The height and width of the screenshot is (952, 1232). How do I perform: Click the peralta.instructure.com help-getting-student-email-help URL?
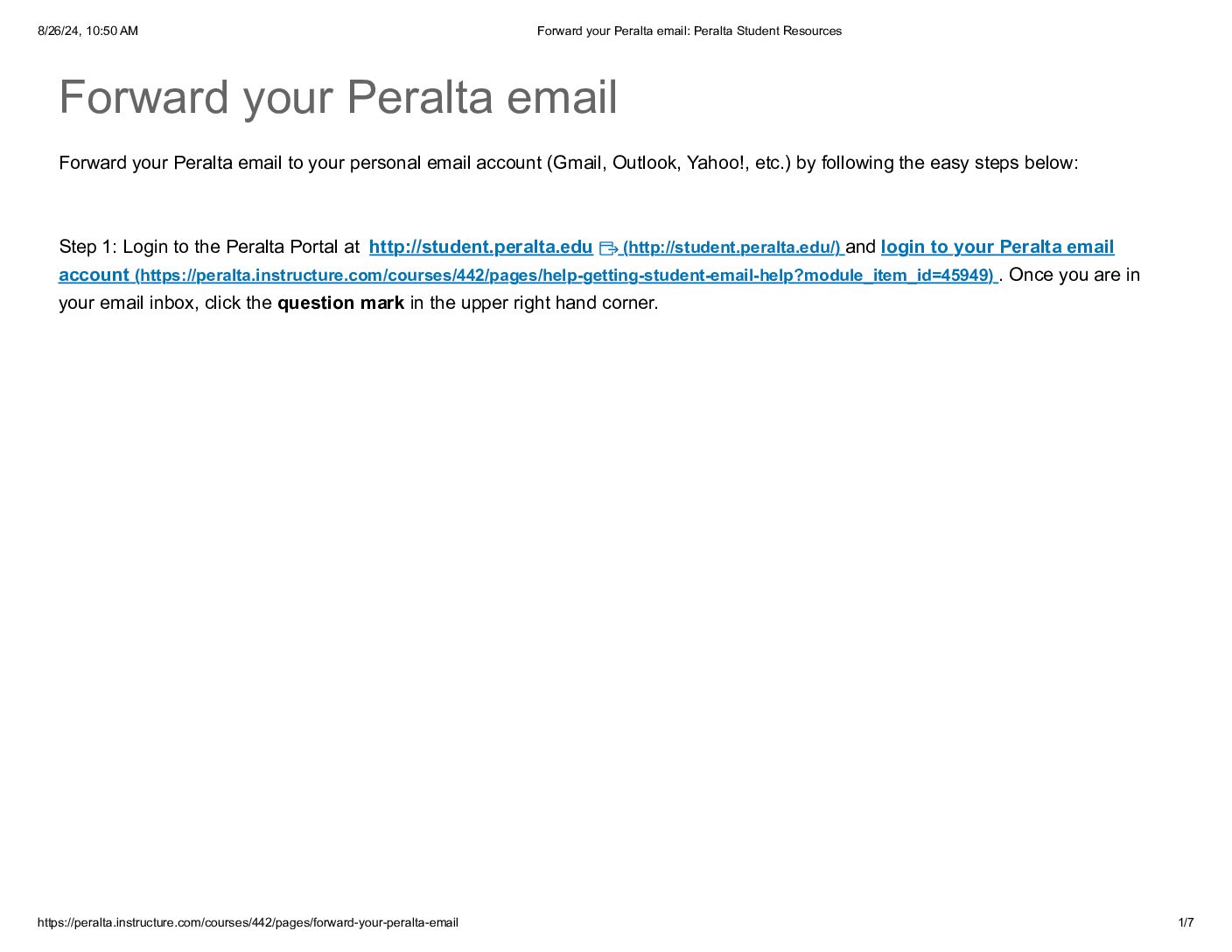click(x=565, y=276)
